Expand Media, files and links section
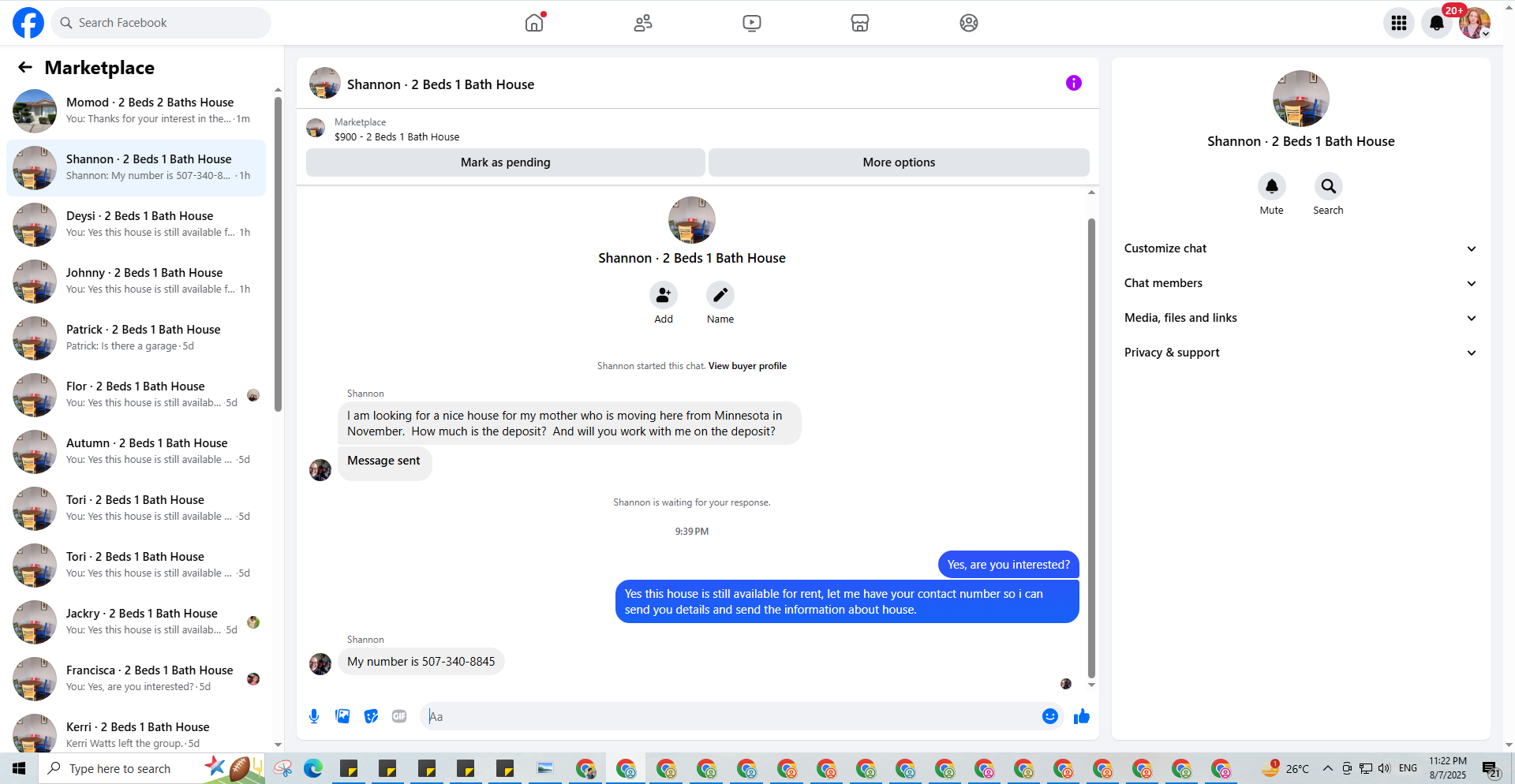The image size is (1515, 784). (x=1300, y=318)
